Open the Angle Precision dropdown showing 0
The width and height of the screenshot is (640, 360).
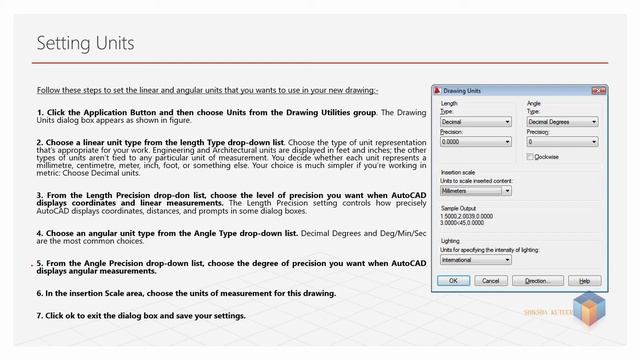coord(562,142)
